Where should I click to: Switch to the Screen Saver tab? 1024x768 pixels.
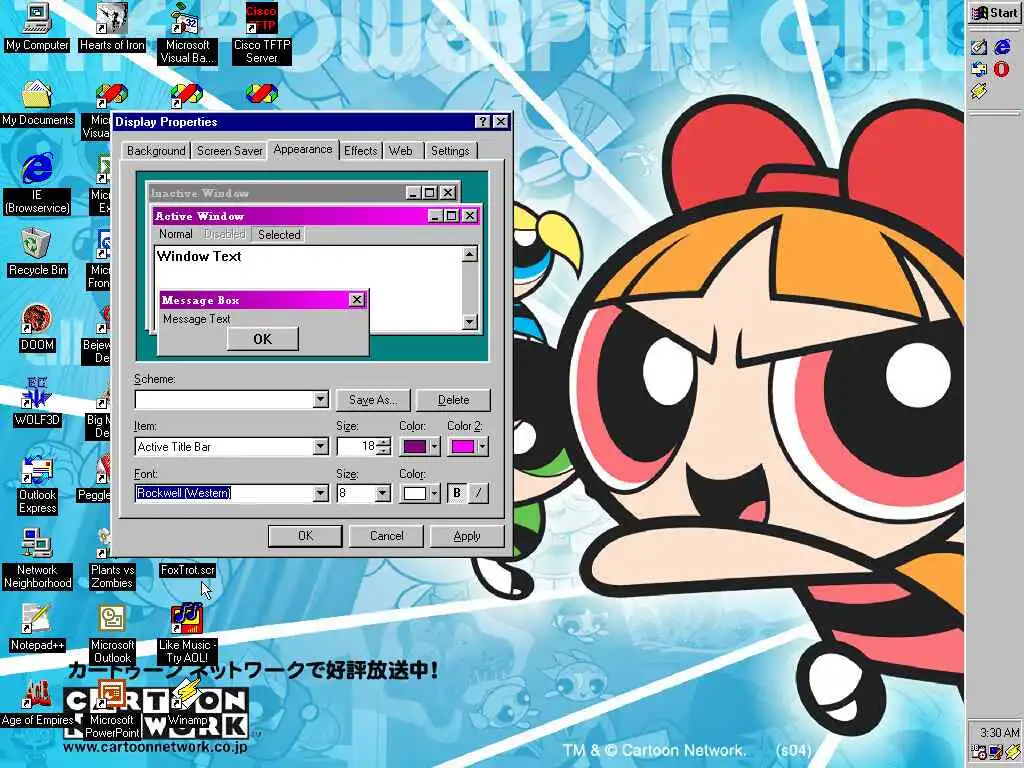(x=230, y=151)
